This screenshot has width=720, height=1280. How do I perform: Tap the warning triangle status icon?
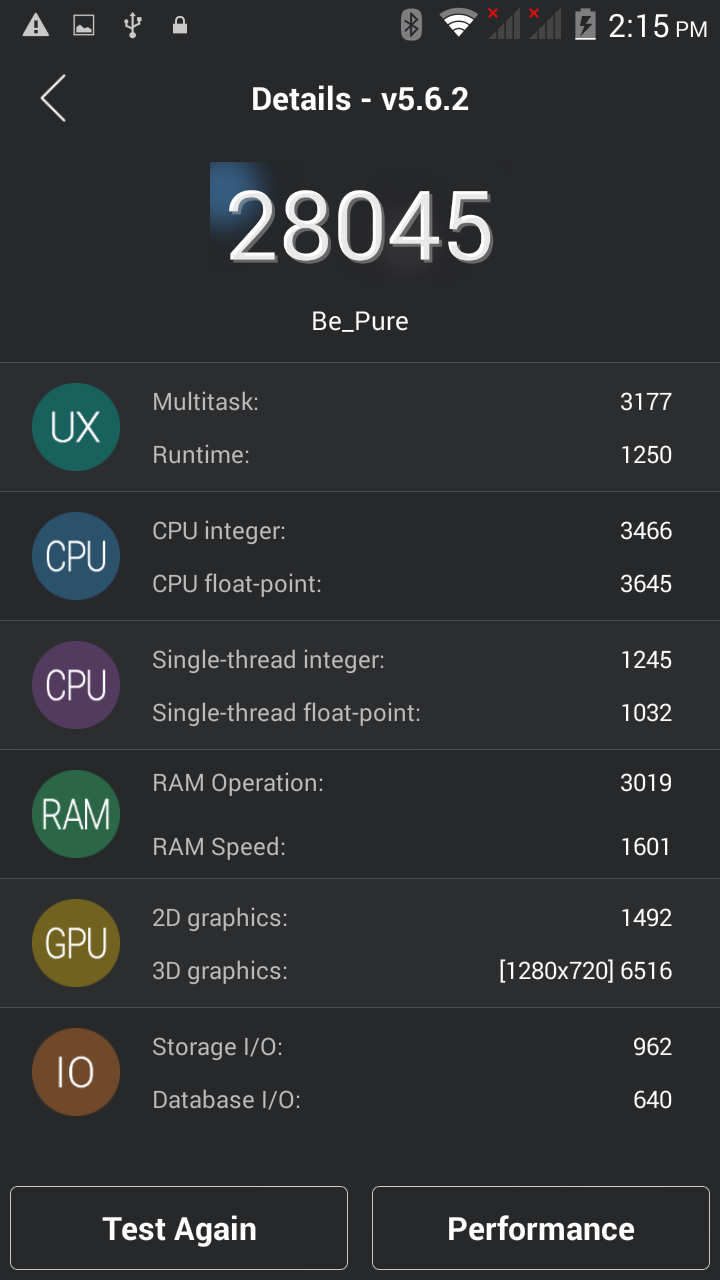[36, 26]
